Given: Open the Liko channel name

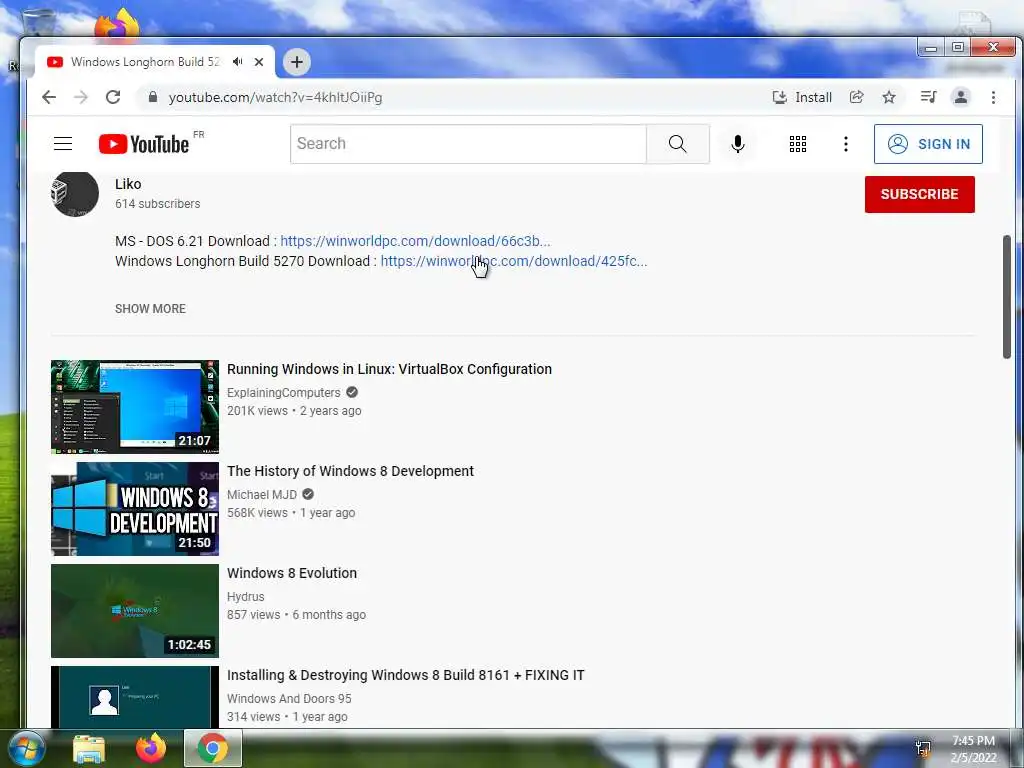Looking at the screenshot, I should point(128,184).
